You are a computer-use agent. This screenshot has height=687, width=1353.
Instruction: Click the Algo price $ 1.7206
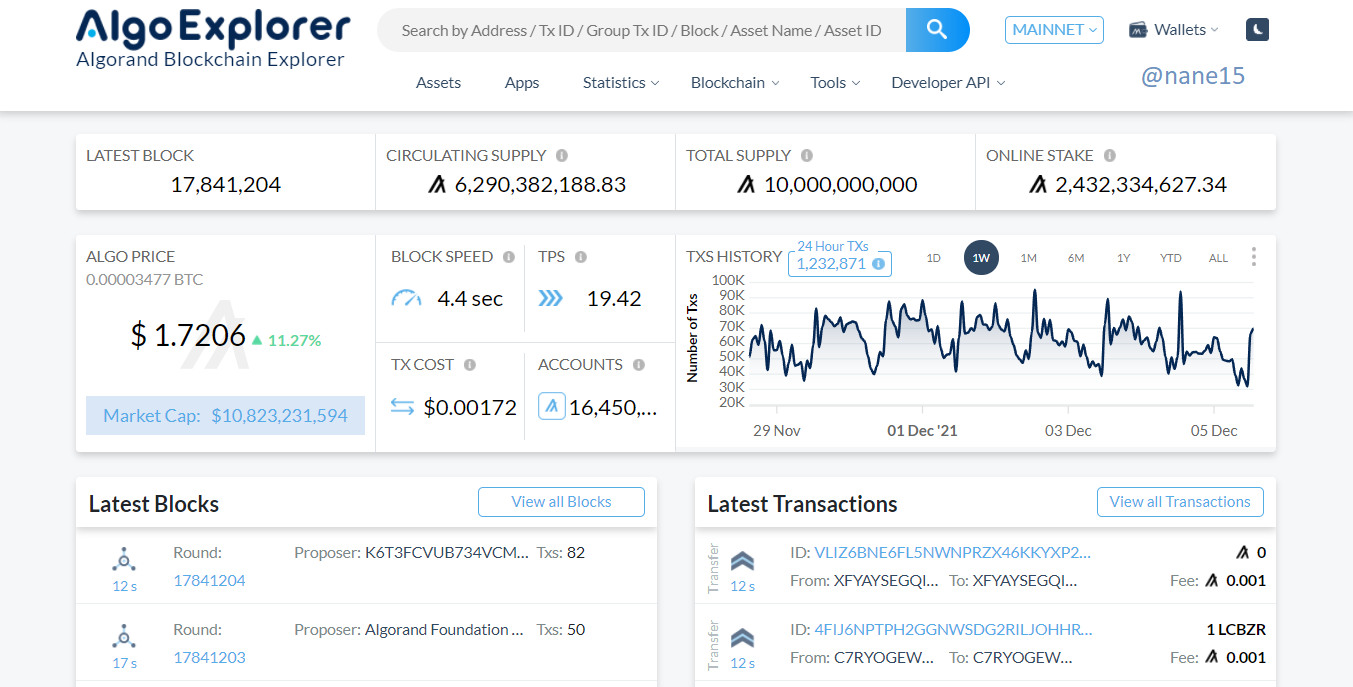click(188, 336)
